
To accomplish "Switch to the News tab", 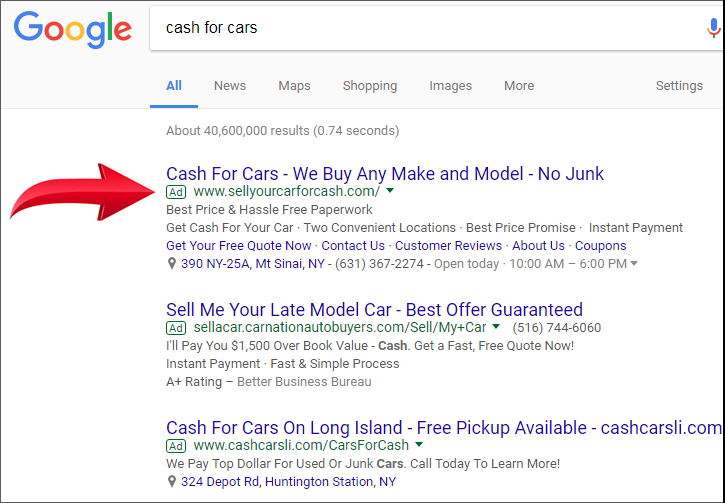I will [230, 86].
